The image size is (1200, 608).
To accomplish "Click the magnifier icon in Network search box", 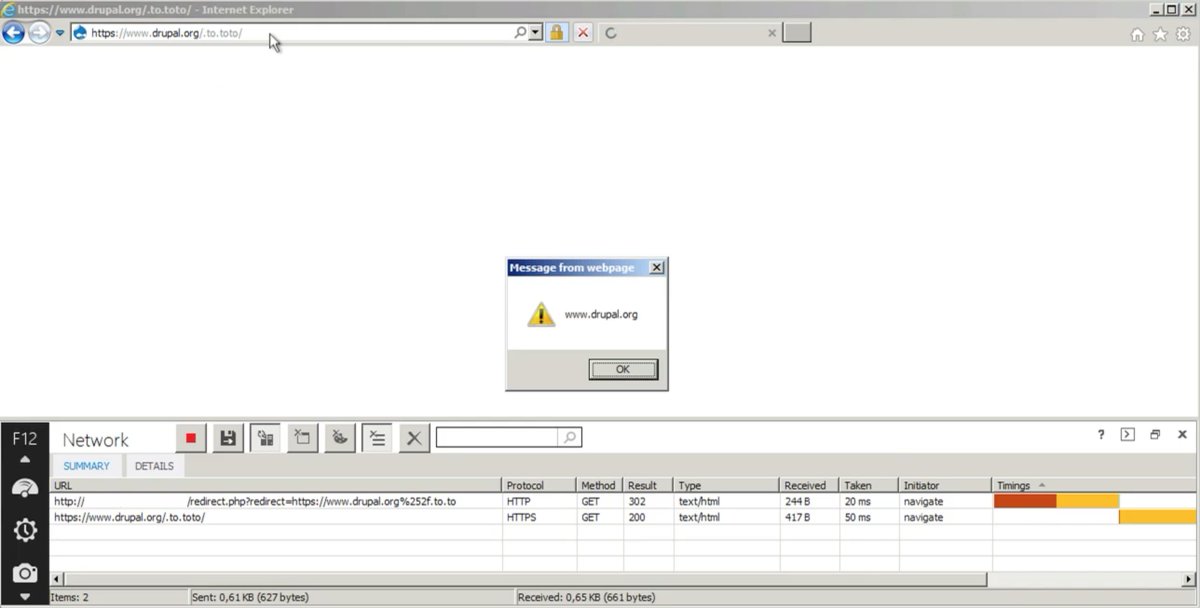I will point(569,438).
